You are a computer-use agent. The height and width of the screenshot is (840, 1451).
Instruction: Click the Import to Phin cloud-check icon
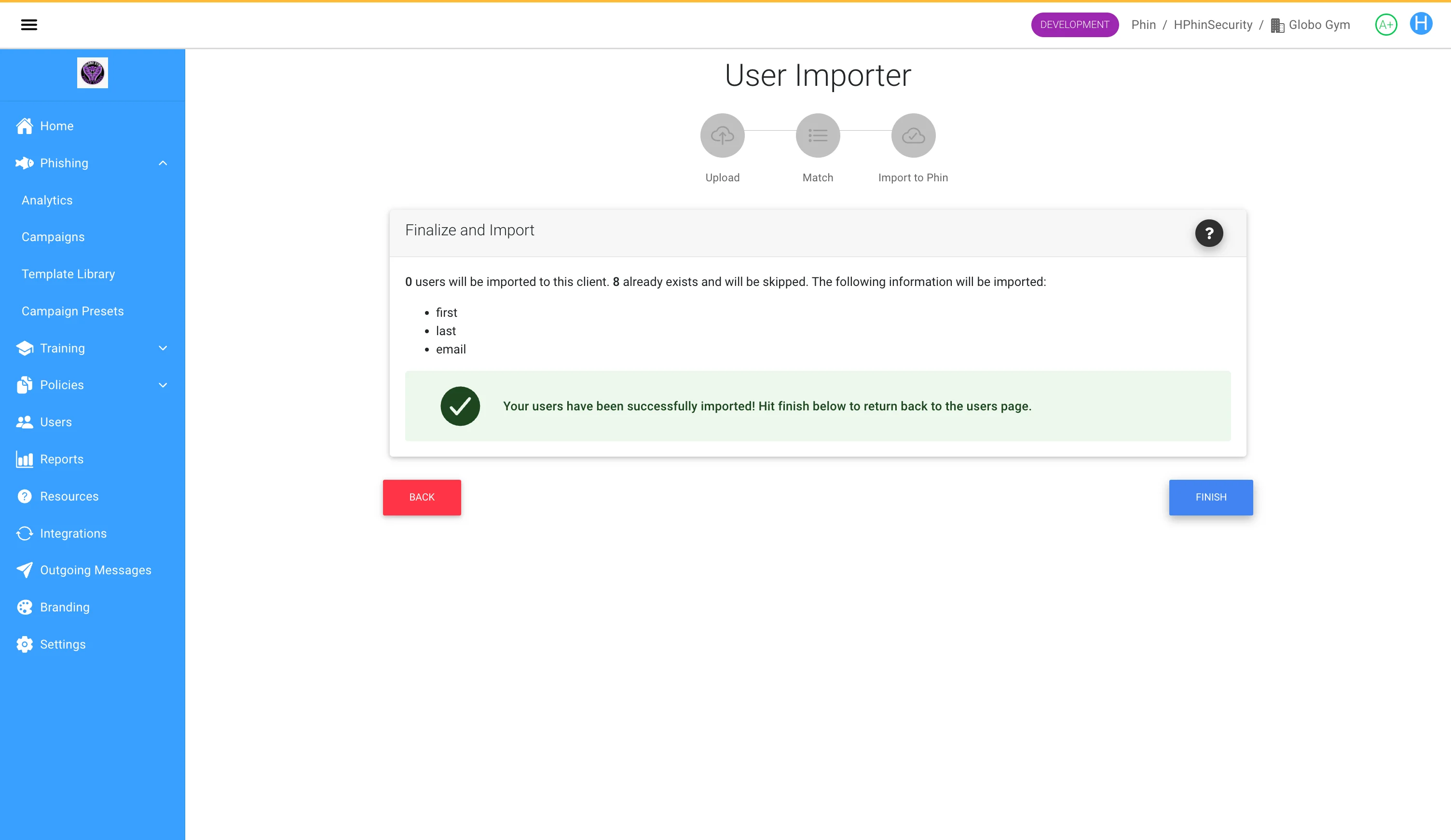pyautogui.click(x=913, y=136)
